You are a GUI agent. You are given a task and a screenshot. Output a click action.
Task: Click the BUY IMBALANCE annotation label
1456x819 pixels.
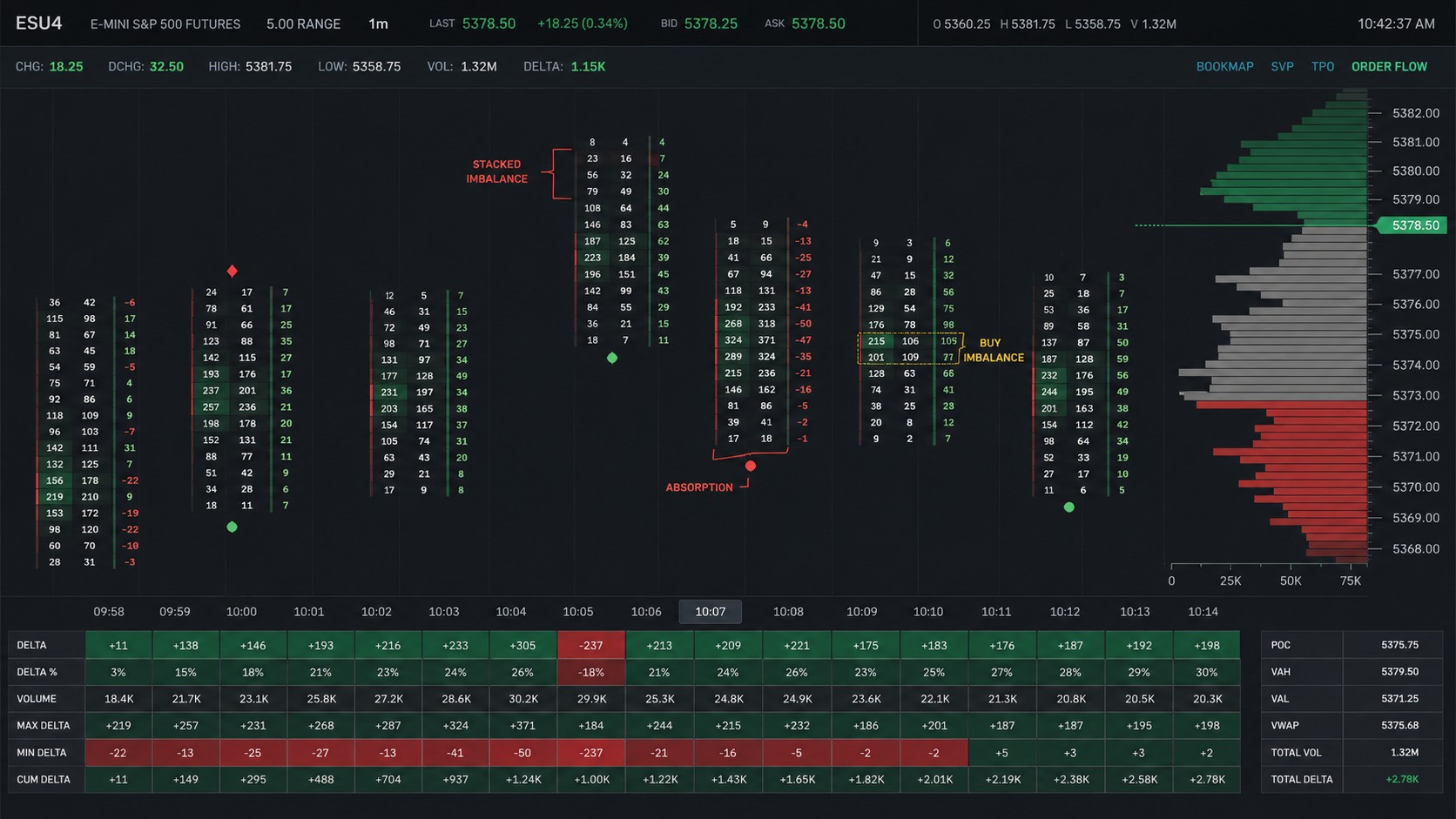(993, 350)
